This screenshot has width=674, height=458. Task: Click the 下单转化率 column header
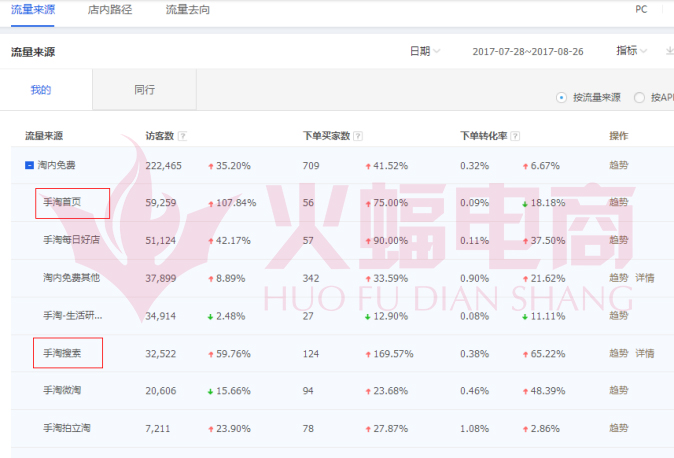tap(484, 136)
